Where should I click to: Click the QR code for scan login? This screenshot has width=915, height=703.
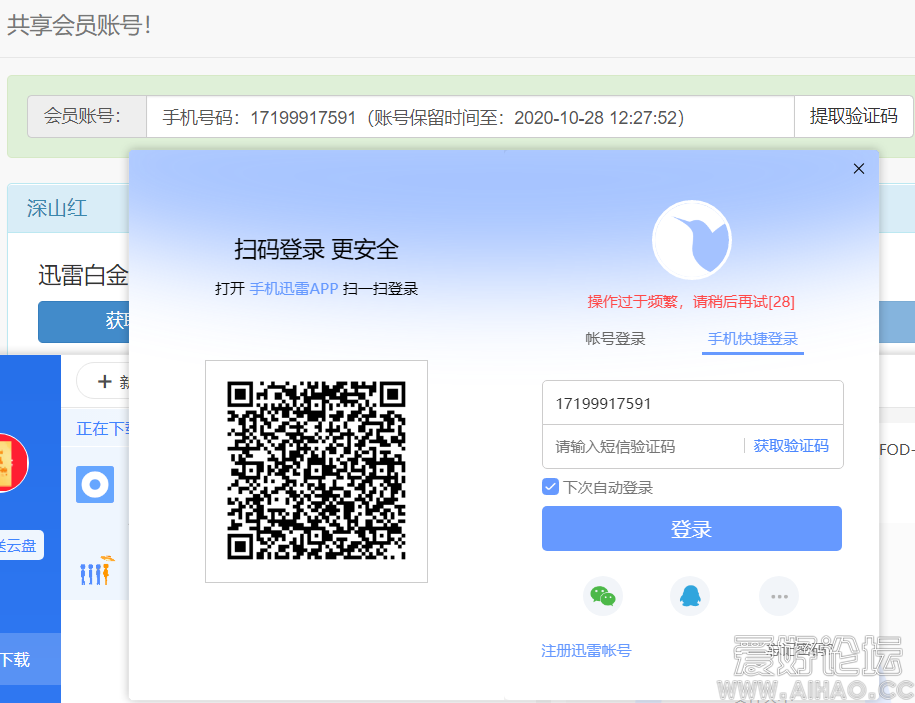pos(316,470)
